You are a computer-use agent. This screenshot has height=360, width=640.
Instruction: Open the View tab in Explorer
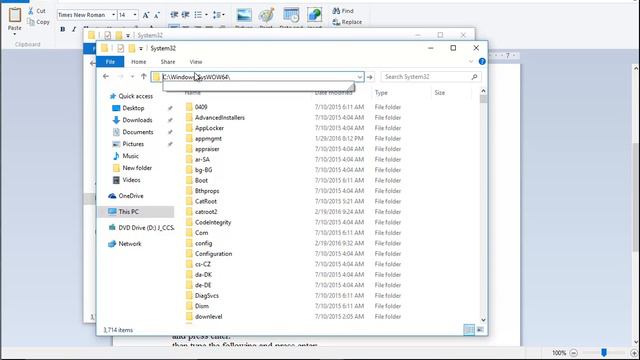(x=196, y=62)
